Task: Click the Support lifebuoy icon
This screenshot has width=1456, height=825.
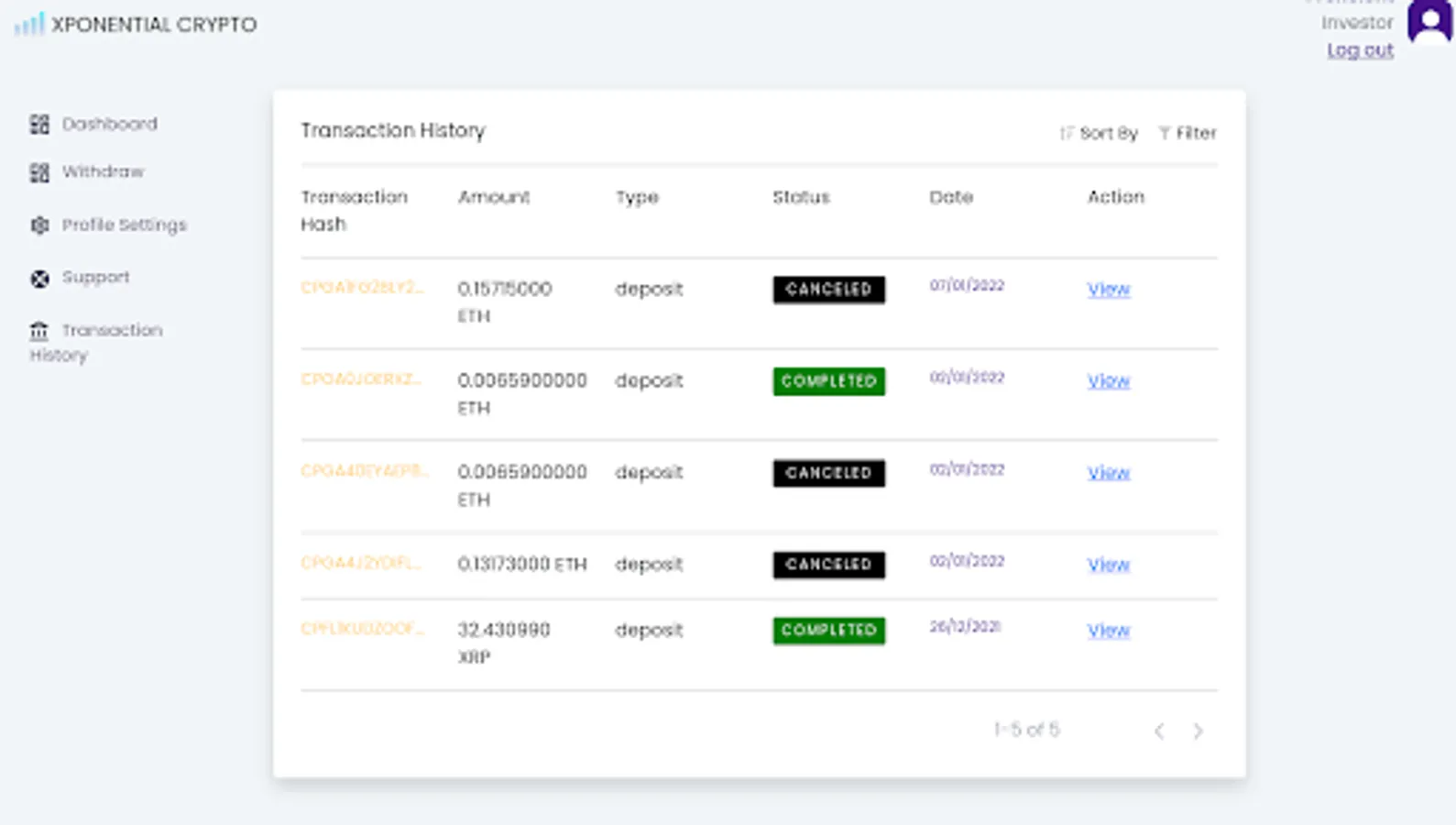Action: click(x=39, y=279)
